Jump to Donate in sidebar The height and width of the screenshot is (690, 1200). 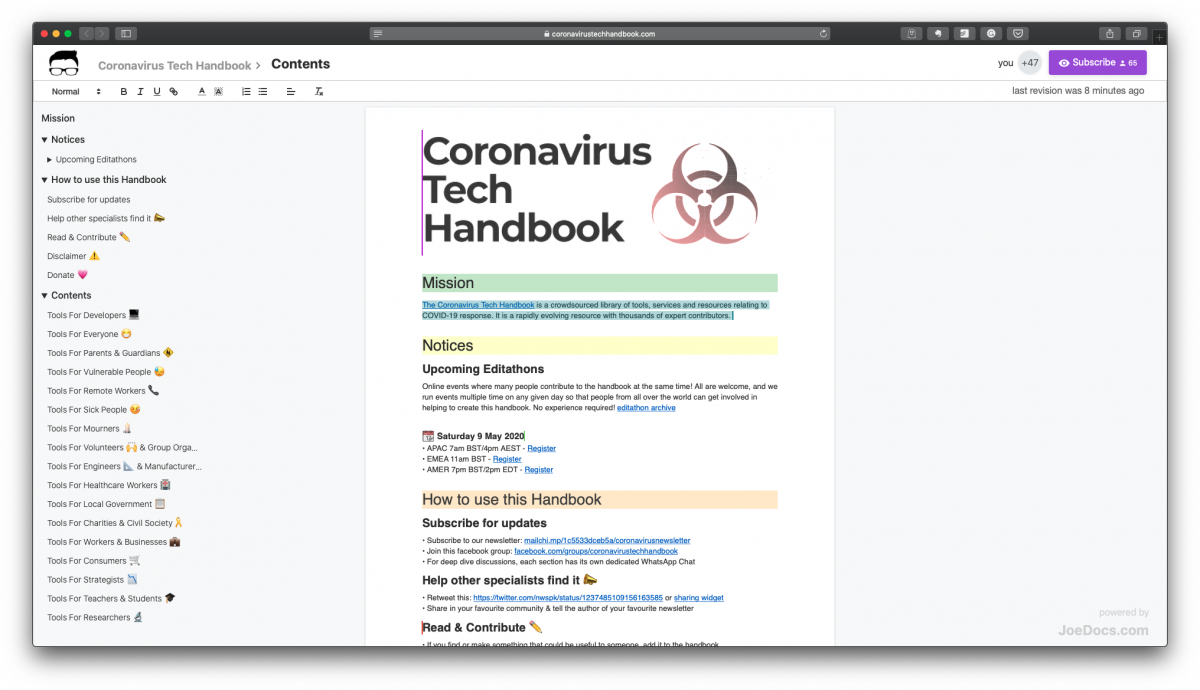pyautogui.click(x=68, y=276)
